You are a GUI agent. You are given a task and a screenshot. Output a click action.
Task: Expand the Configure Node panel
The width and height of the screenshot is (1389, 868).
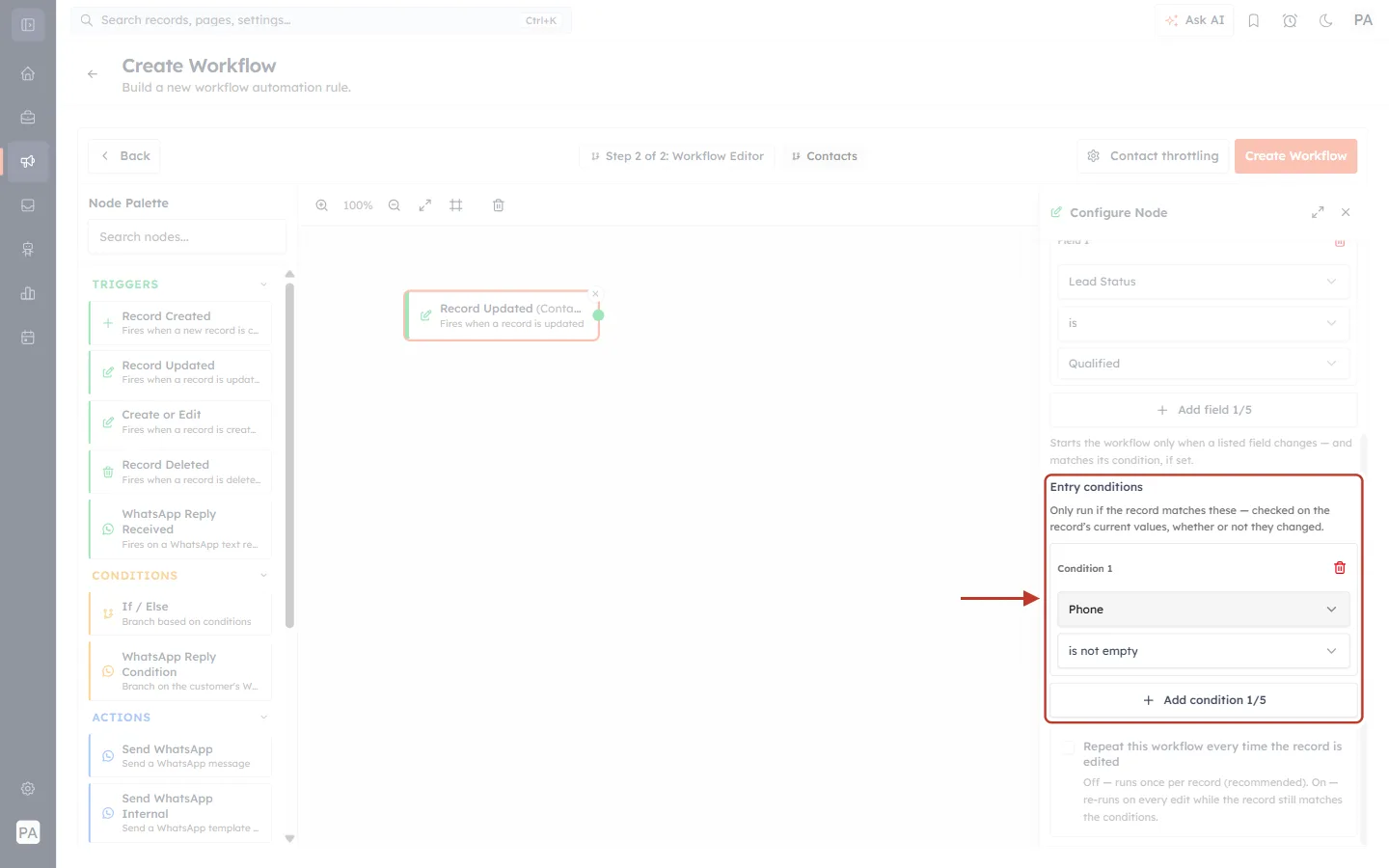[x=1318, y=212]
